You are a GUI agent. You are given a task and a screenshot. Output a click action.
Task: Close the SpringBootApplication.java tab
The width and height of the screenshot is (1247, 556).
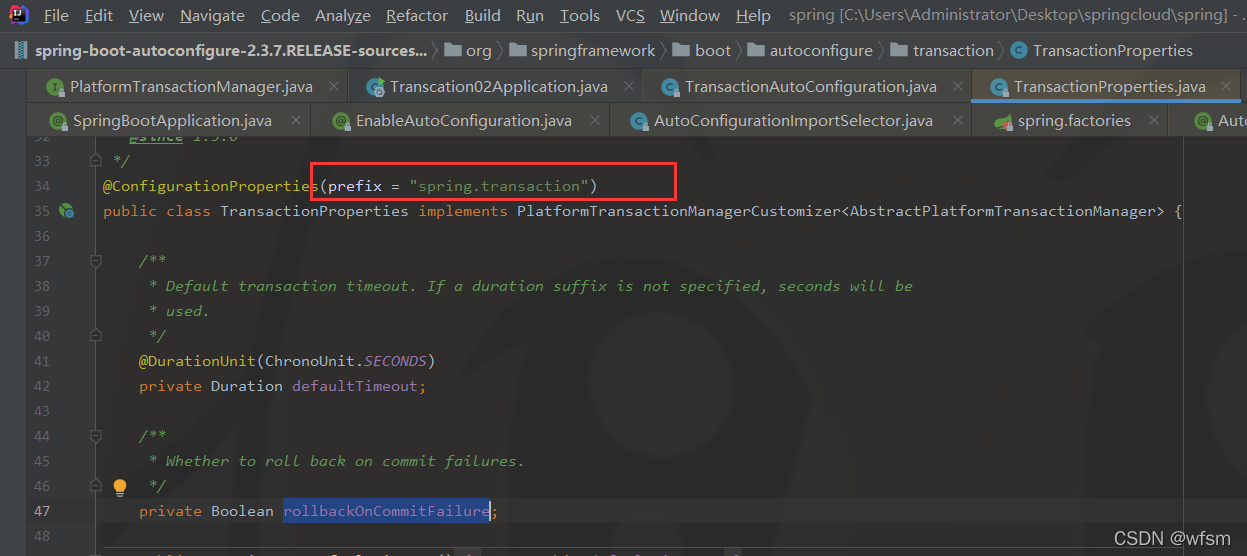(x=294, y=121)
